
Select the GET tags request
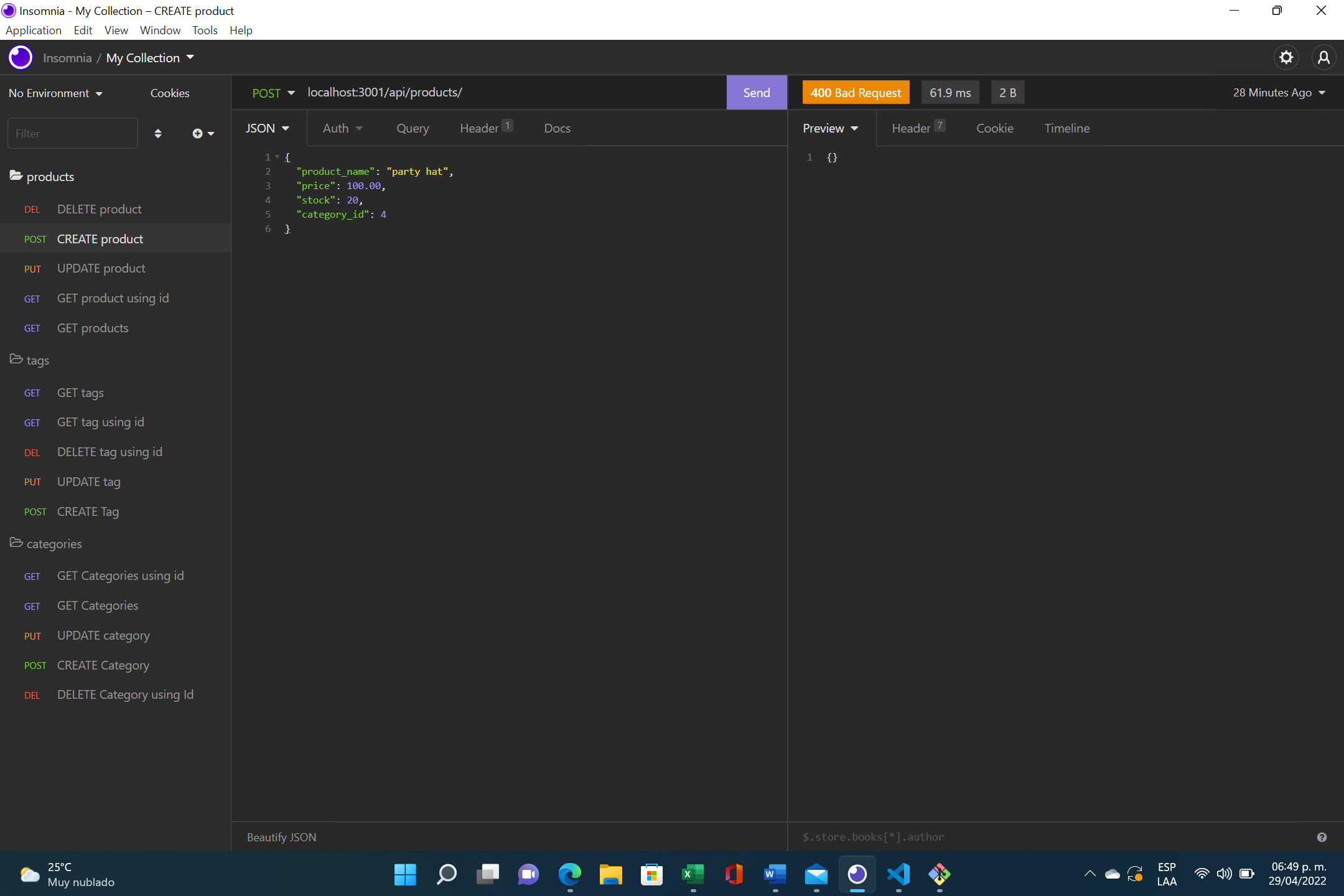click(x=116, y=393)
